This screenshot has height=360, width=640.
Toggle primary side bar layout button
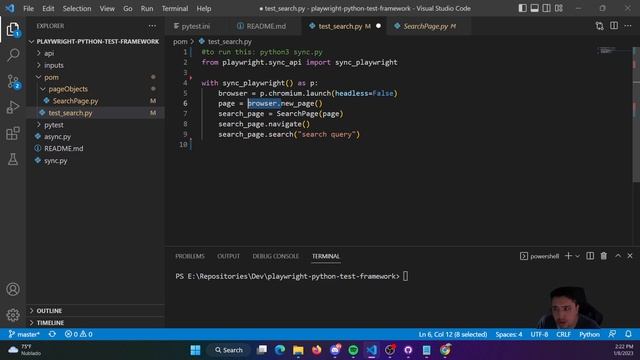tap(522, 8)
